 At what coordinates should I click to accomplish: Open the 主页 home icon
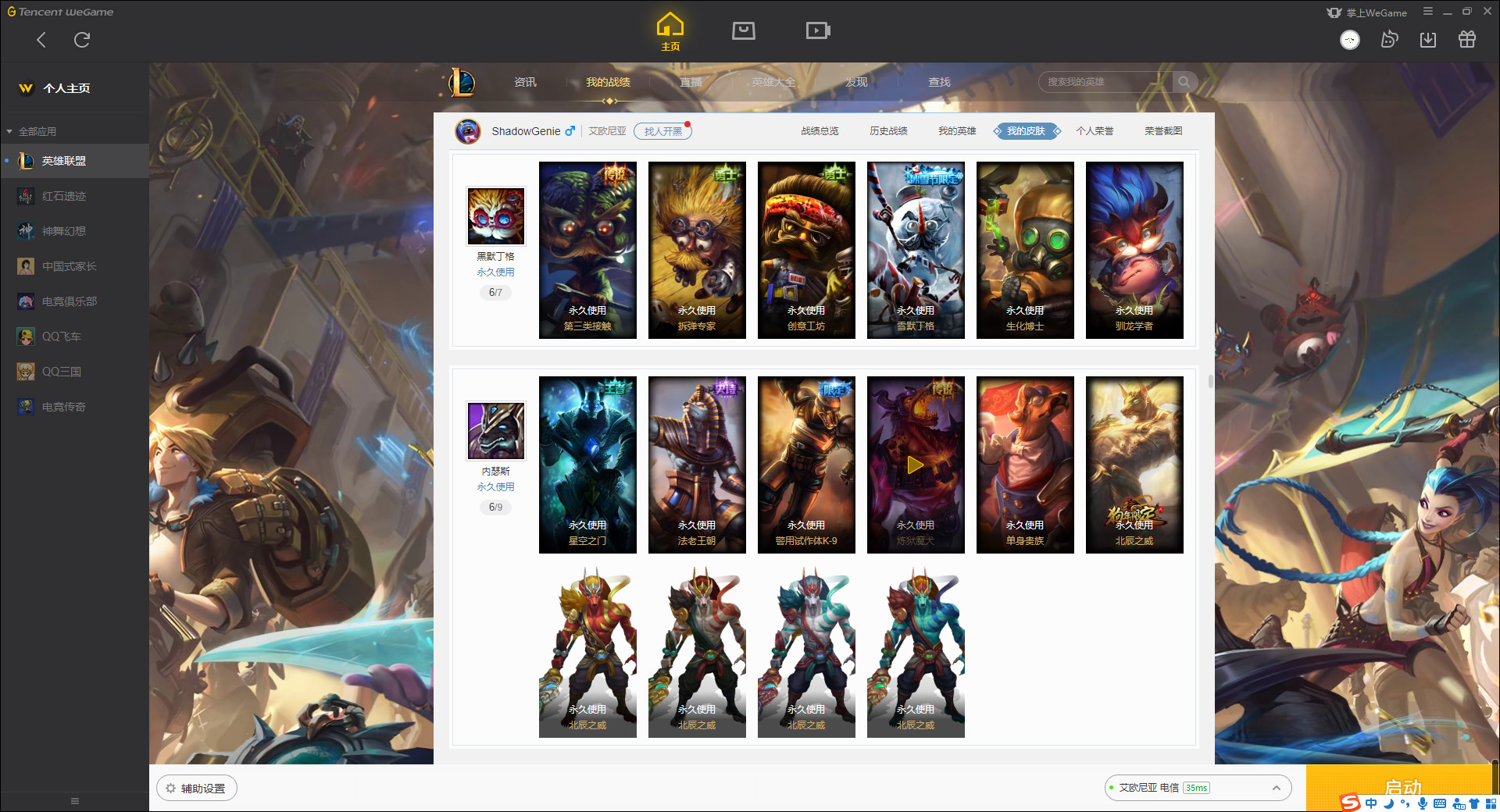(670, 32)
